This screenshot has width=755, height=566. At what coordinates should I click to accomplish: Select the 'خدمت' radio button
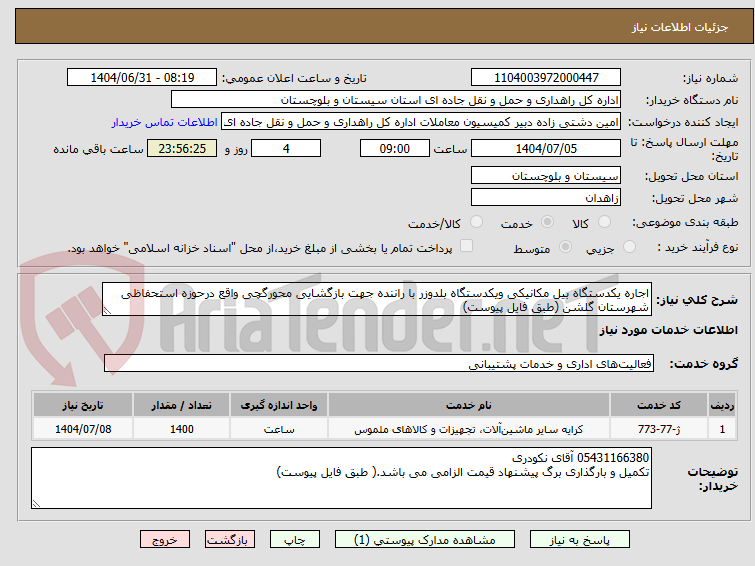click(x=547, y=222)
